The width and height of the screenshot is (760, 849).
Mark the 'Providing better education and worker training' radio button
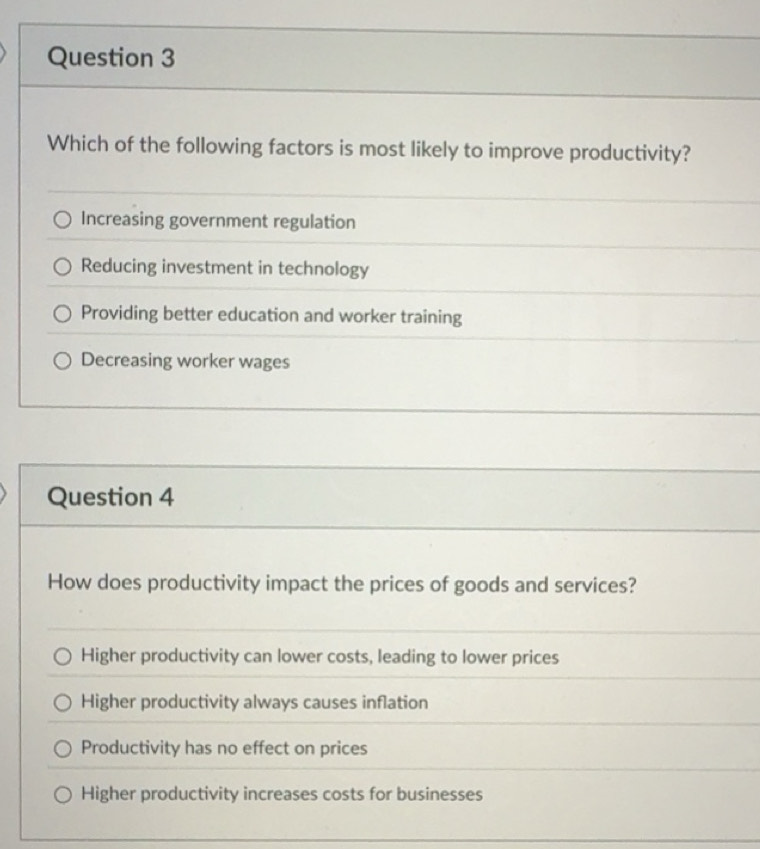pos(63,314)
